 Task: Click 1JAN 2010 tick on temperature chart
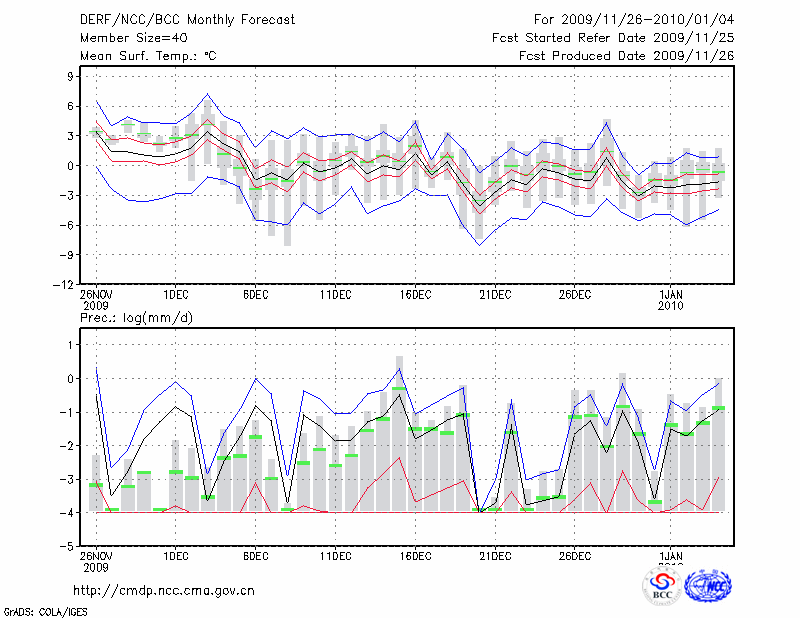point(673,299)
